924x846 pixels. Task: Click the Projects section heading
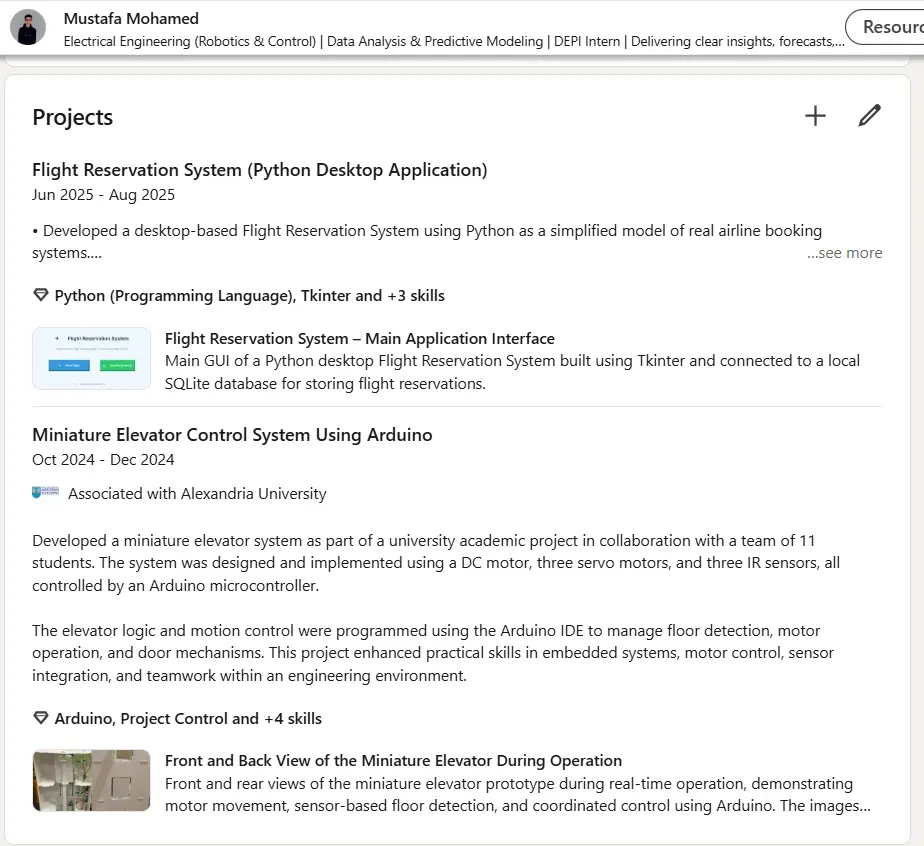[x=71, y=117]
